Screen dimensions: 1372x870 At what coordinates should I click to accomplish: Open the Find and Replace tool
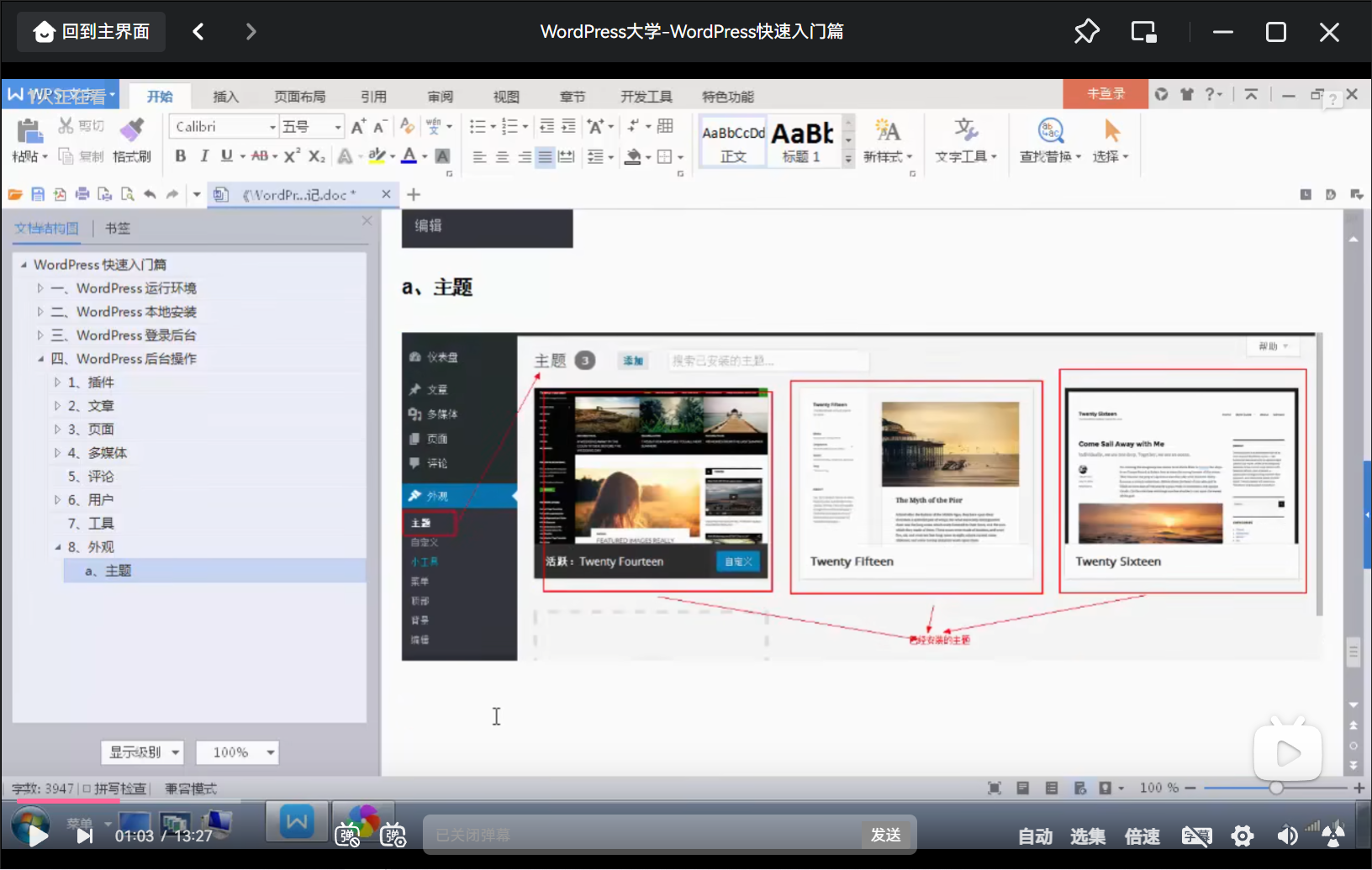pos(1050,140)
